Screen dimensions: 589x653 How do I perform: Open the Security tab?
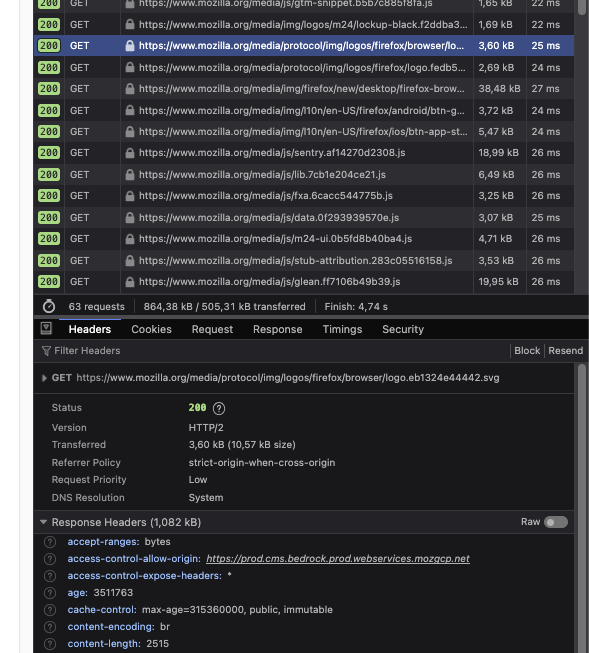point(403,329)
